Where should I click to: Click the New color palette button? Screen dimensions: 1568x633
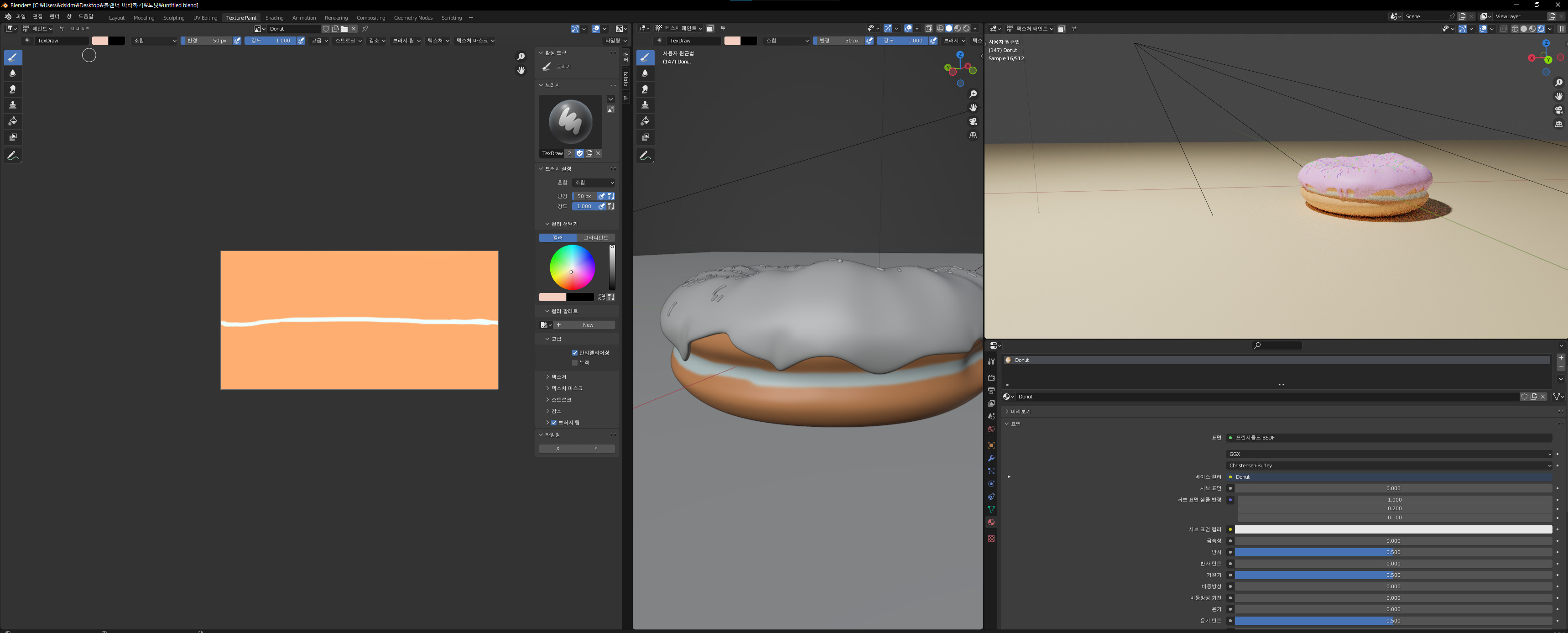[588, 325]
